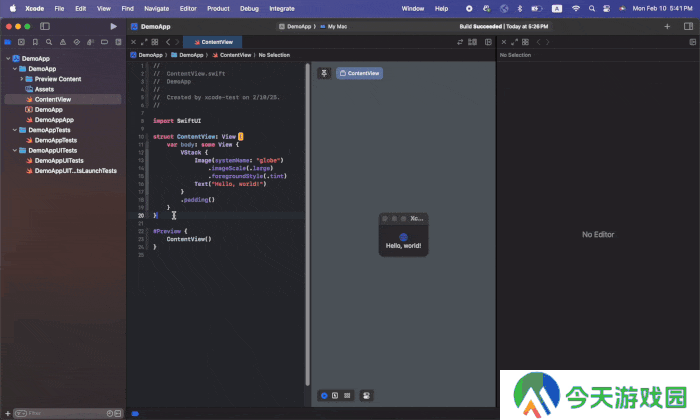Open the Report navigator

(118, 42)
